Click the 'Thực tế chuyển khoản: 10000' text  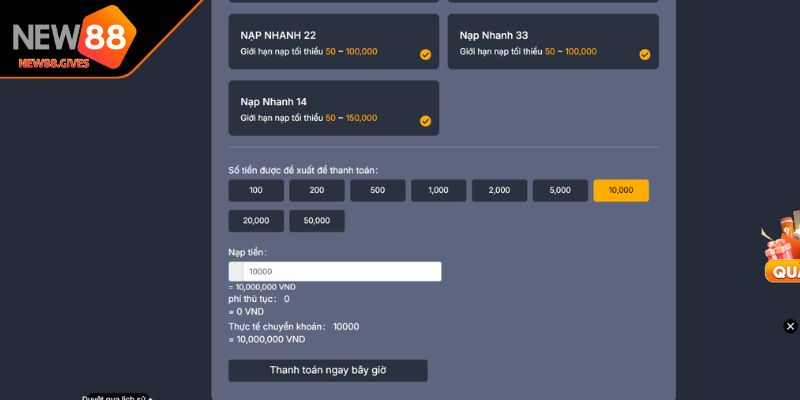(294, 327)
